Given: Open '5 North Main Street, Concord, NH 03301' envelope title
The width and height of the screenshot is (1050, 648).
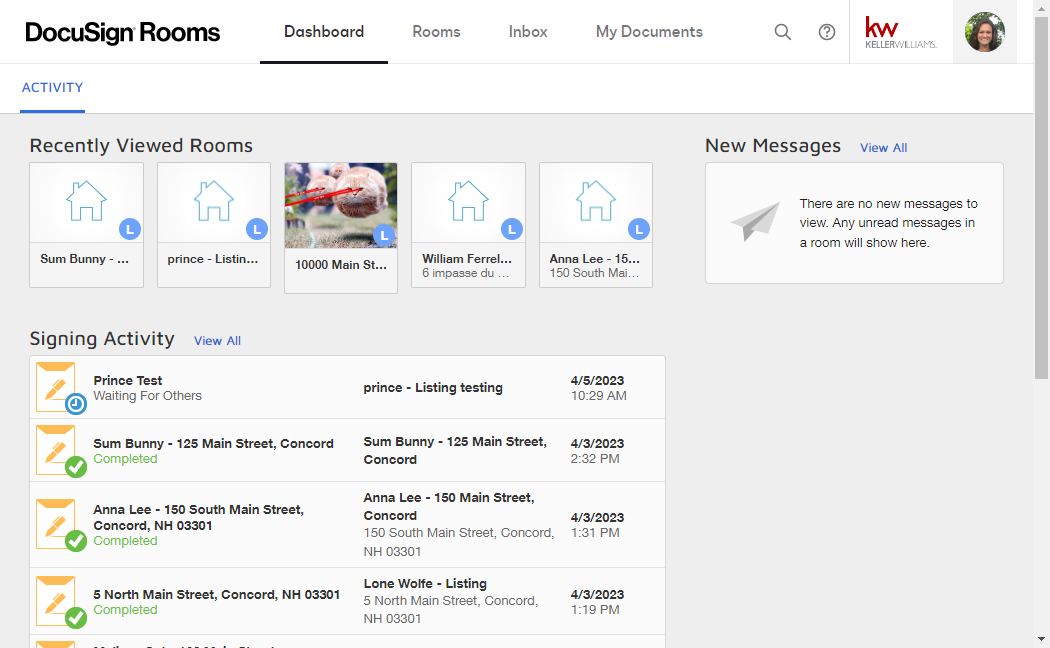Looking at the screenshot, I should [216, 594].
